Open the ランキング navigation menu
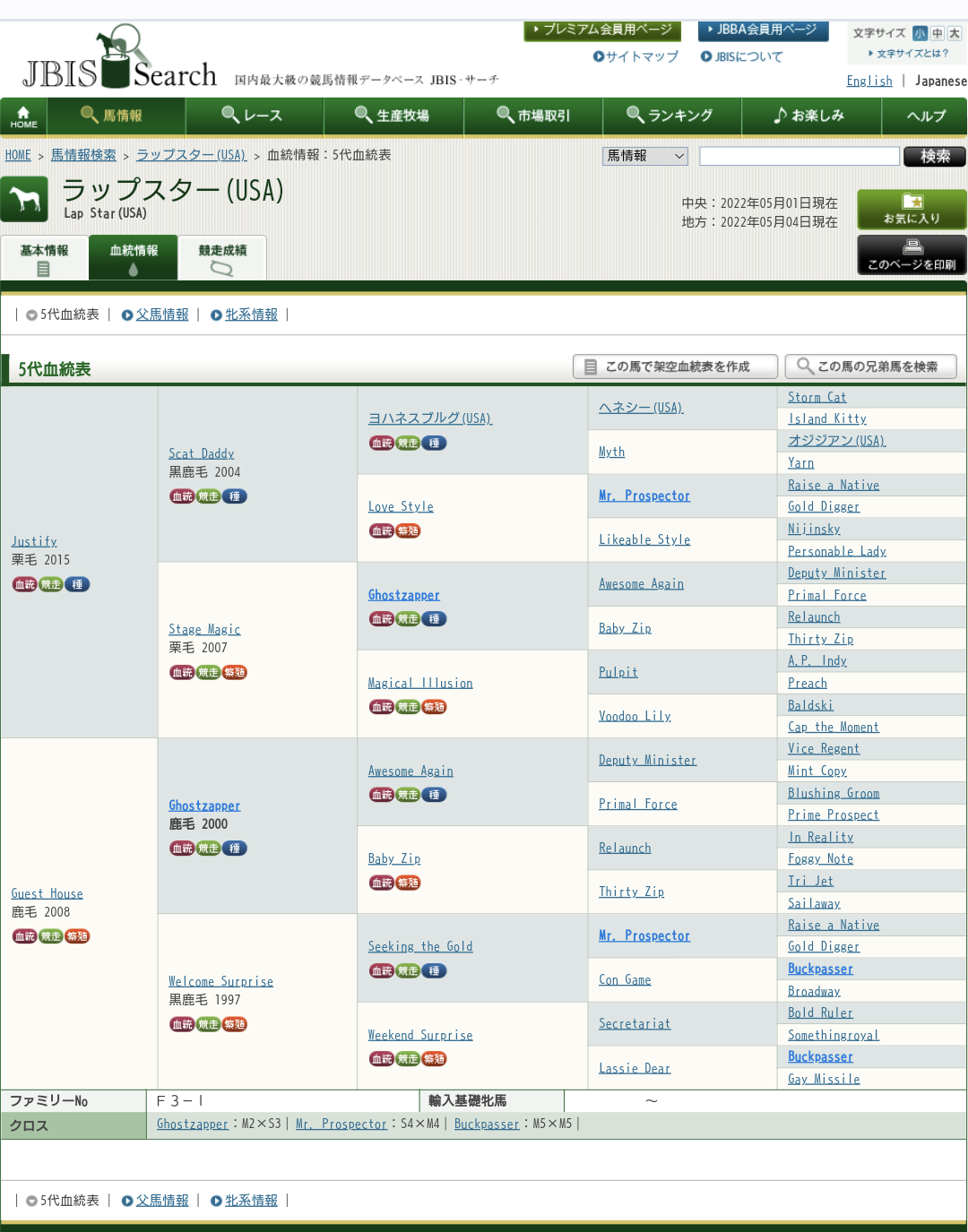This screenshot has width=968, height=1232. click(670, 116)
